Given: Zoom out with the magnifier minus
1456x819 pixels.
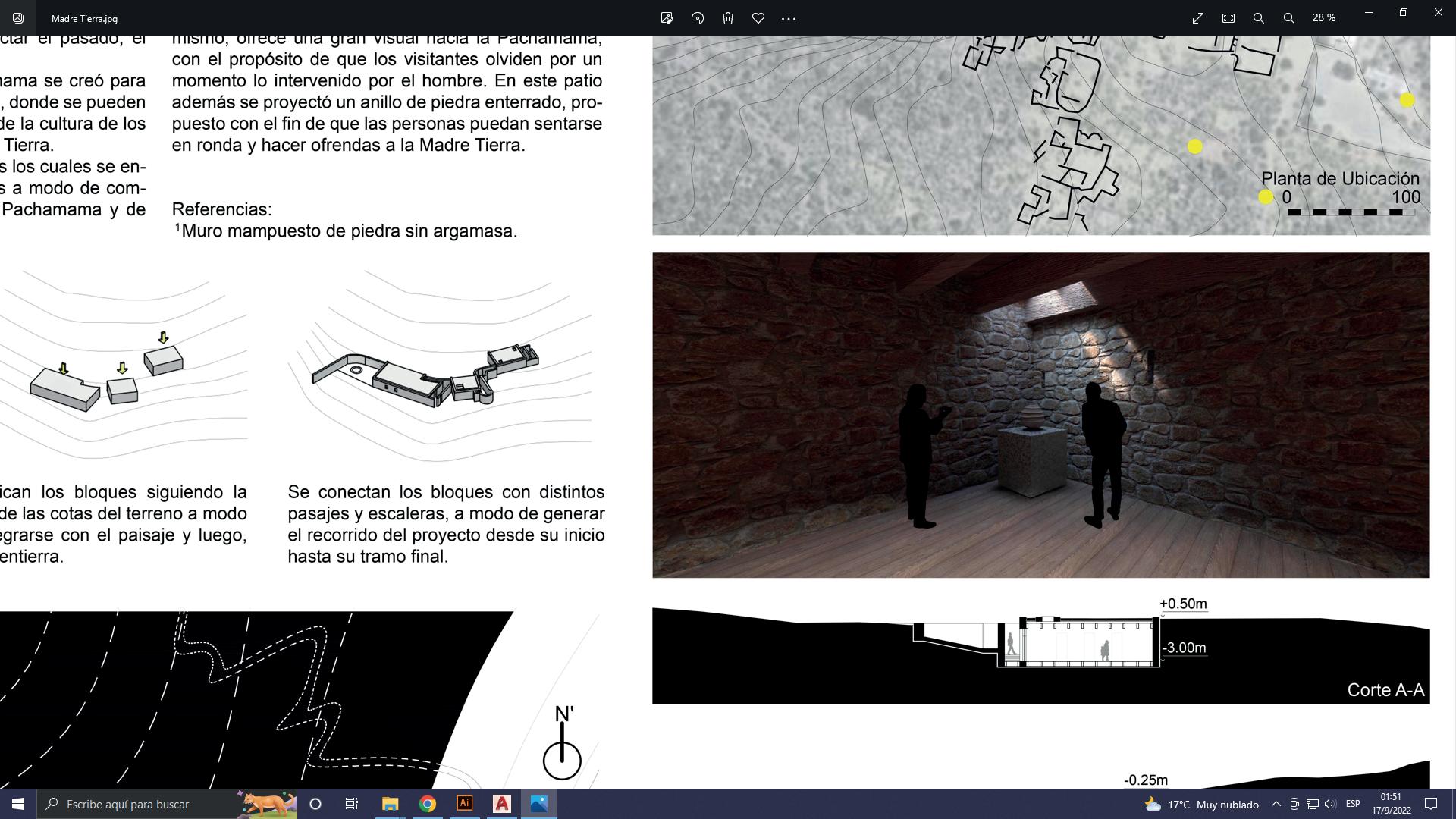Looking at the screenshot, I should coord(1259,18).
